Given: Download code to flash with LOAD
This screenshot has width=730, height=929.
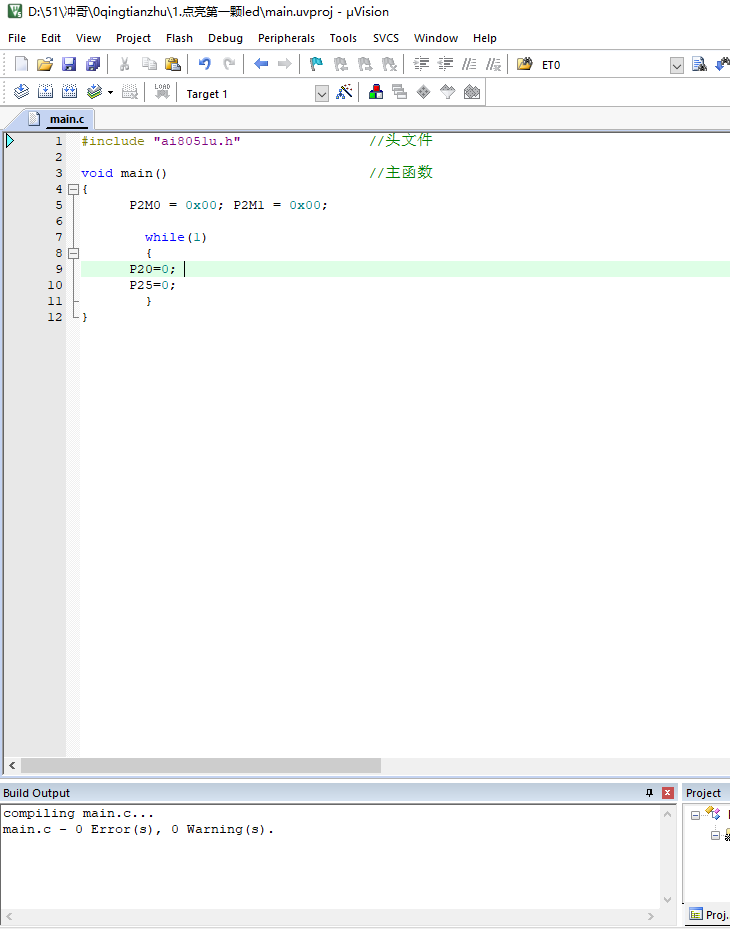Looking at the screenshot, I should coord(162,92).
